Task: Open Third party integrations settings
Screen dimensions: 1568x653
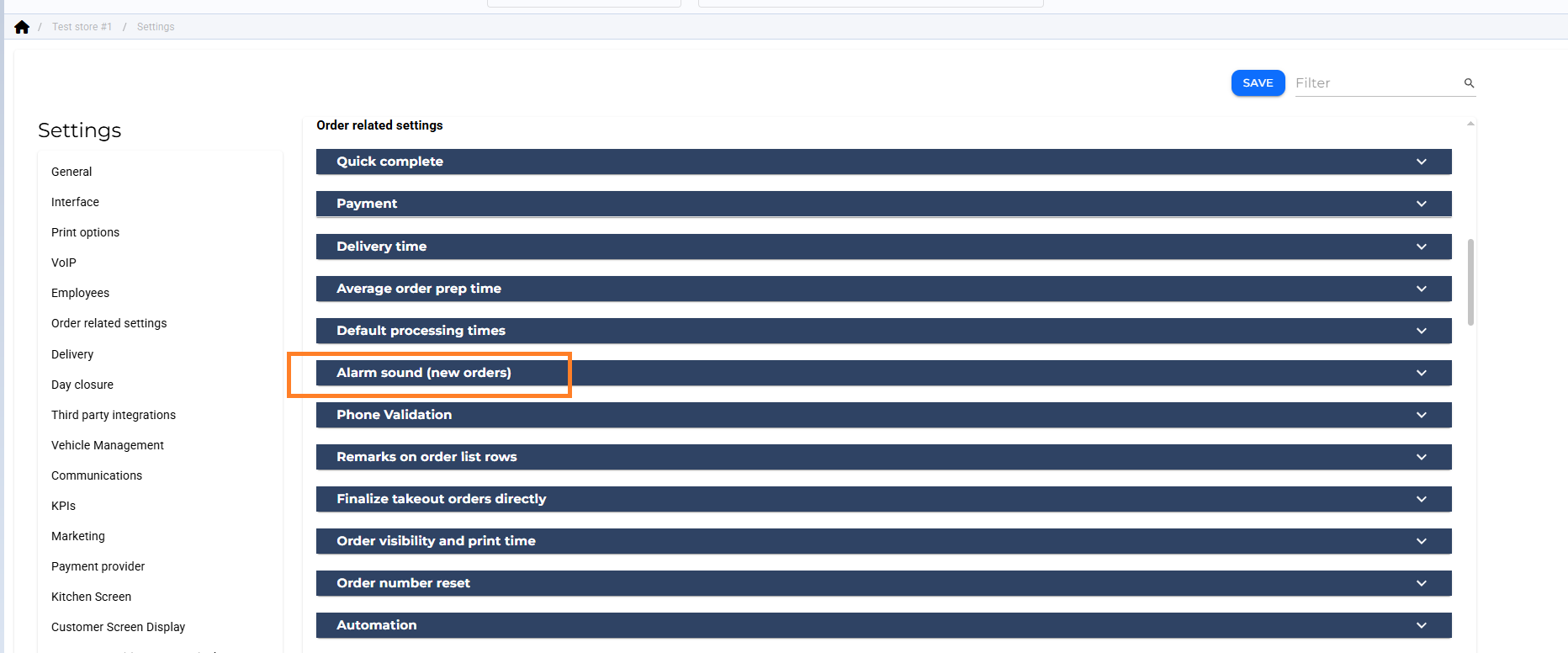Action: coord(114,415)
